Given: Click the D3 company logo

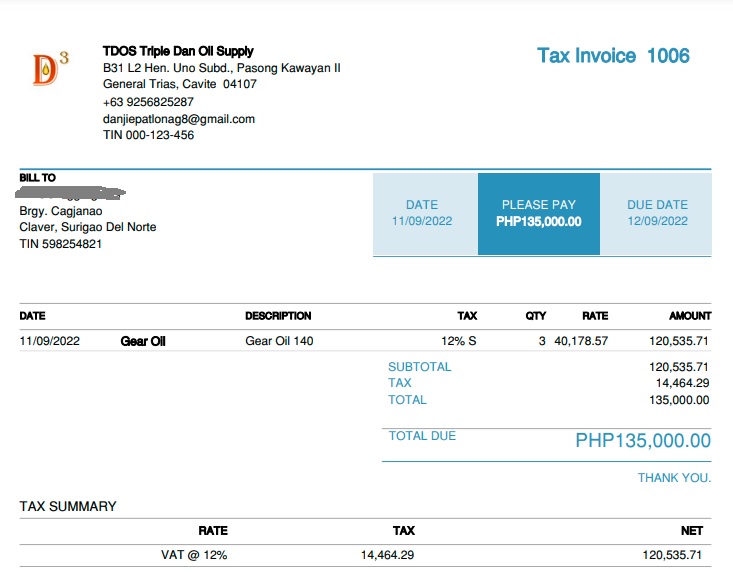Looking at the screenshot, I should point(50,68).
